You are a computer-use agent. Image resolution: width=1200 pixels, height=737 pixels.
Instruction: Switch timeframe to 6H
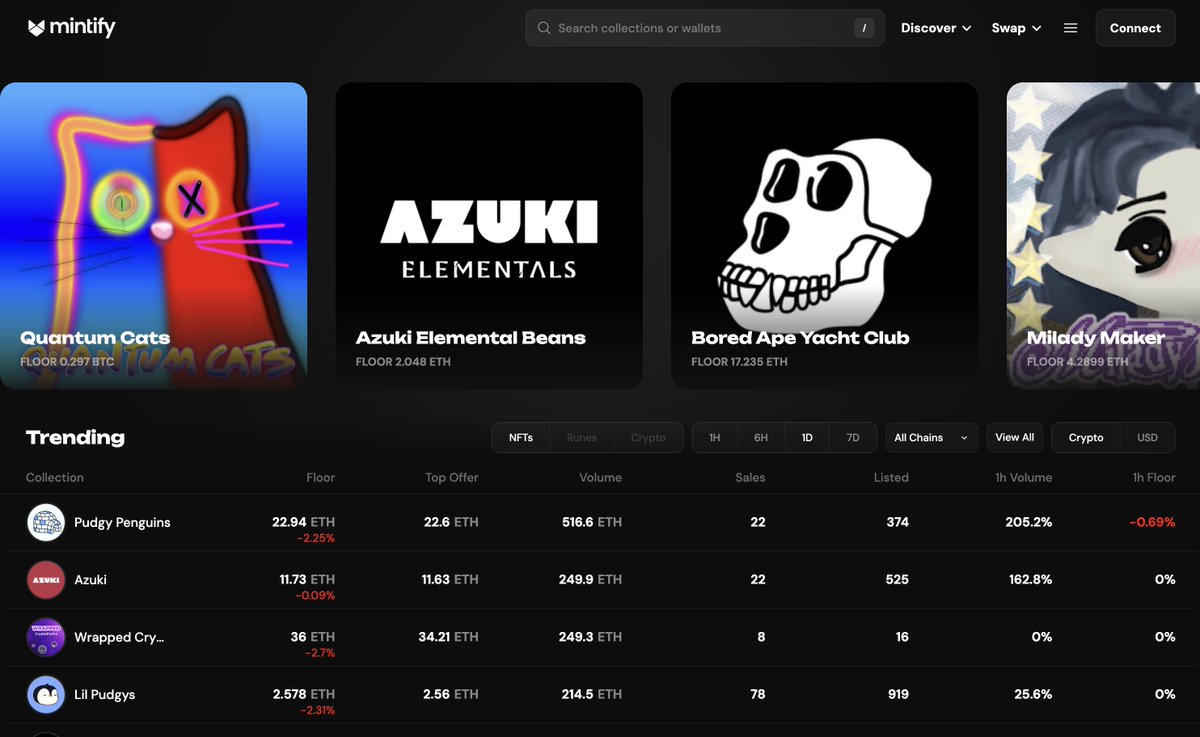(761, 438)
